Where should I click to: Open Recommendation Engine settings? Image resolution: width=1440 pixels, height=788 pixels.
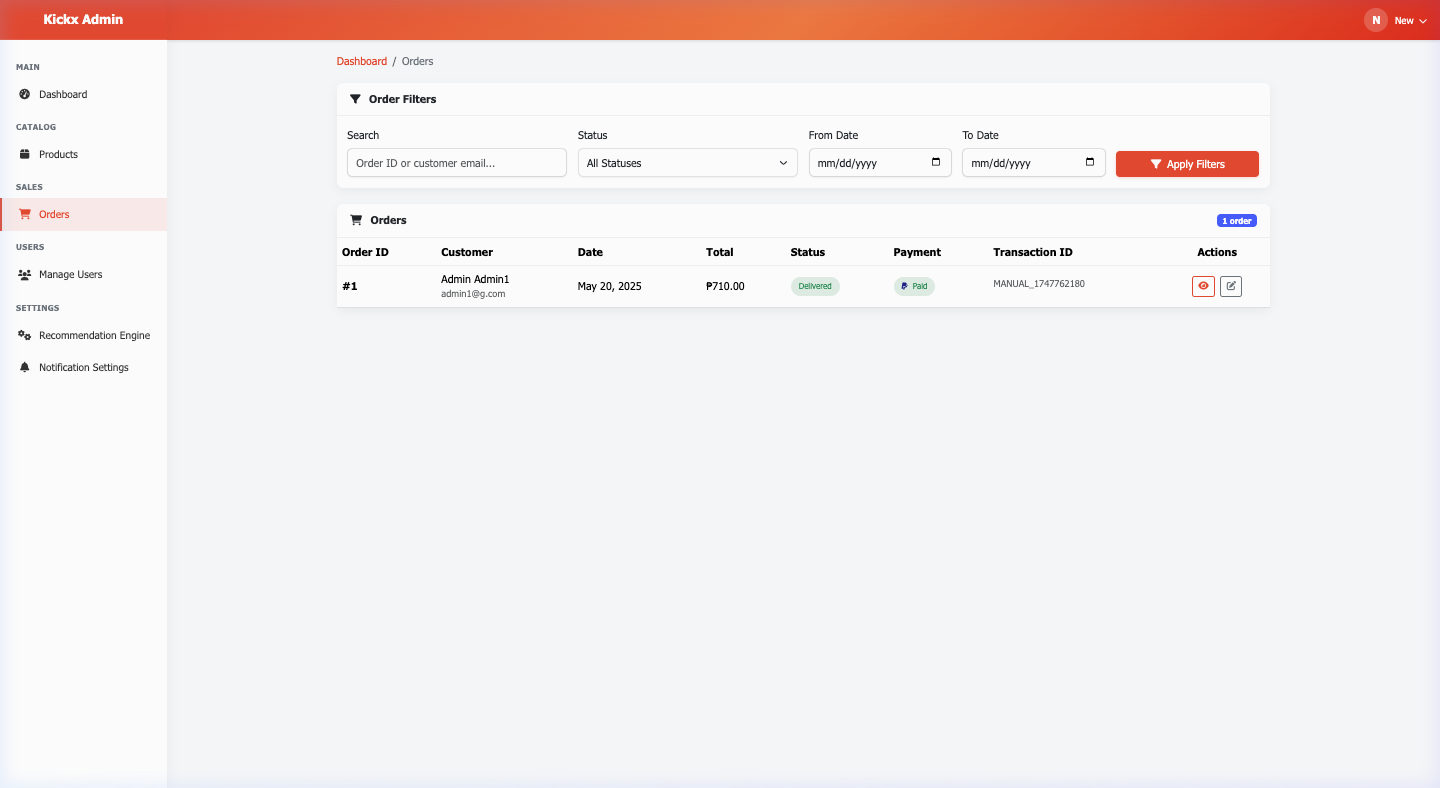pos(83,335)
